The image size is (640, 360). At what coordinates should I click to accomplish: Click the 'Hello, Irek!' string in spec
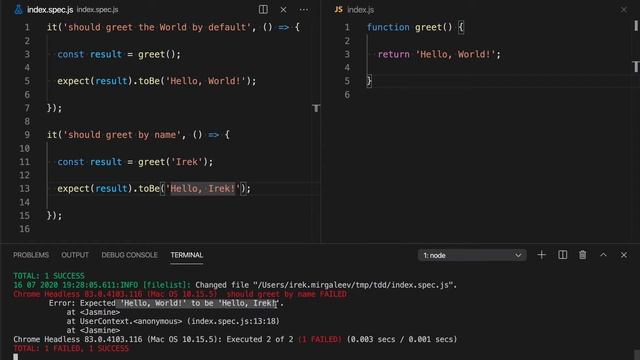click(x=203, y=189)
